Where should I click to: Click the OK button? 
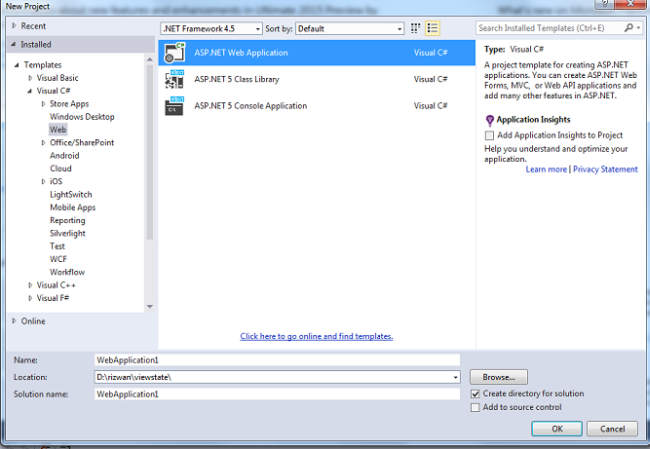click(x=557, y=429)
